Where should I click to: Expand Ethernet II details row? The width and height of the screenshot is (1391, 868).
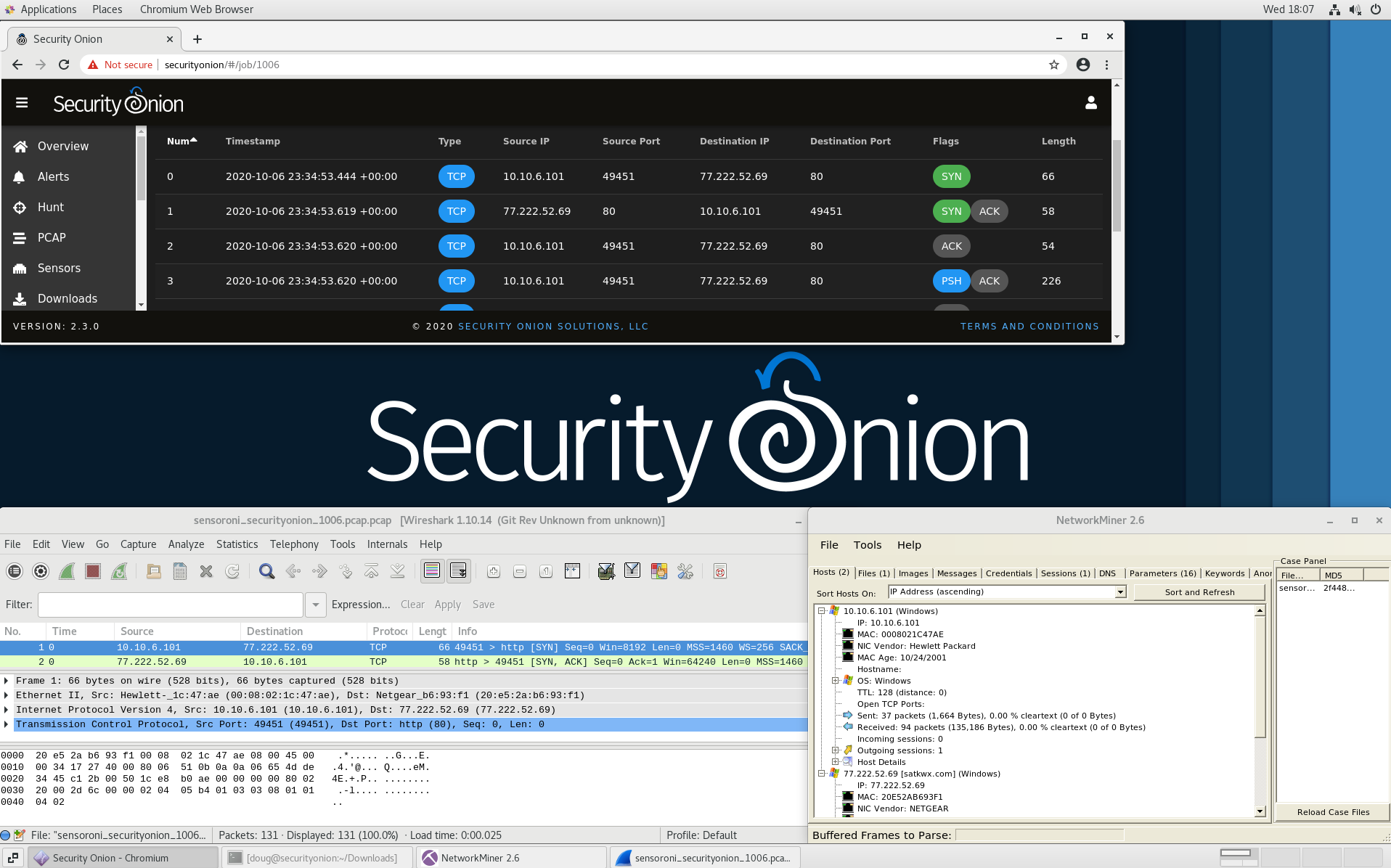coord(7,695)
